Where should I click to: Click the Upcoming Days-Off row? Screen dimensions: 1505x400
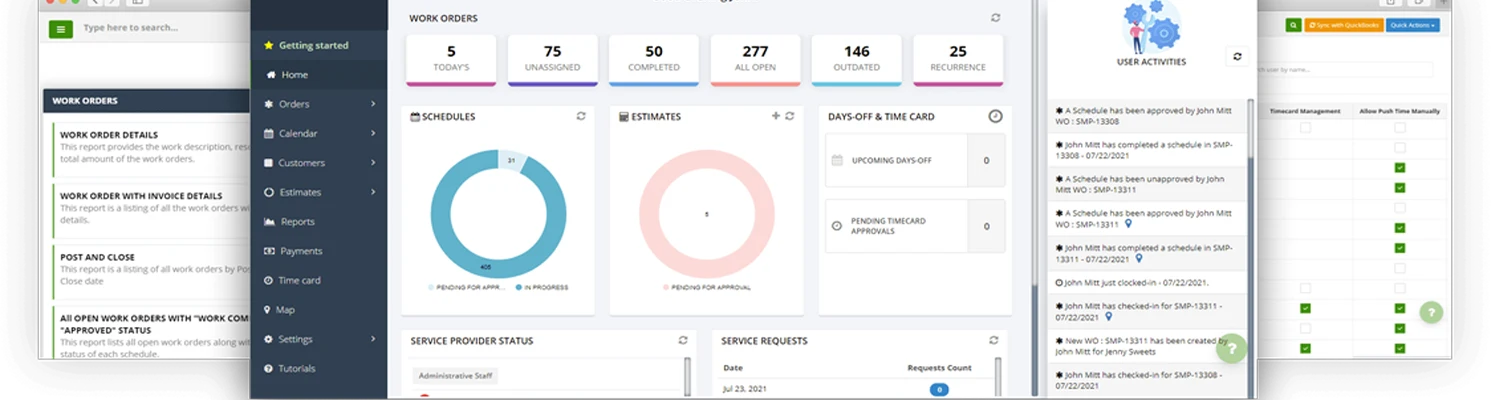[x=915, y=160]
